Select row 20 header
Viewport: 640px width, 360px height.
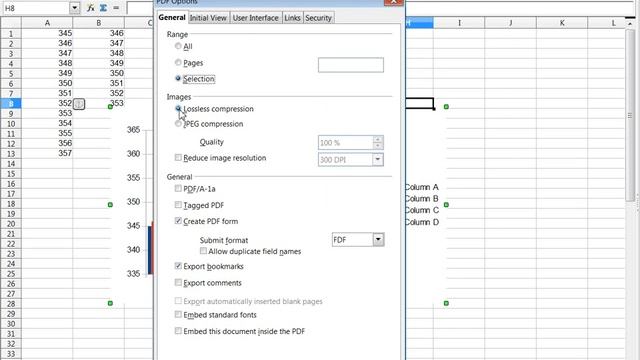[x=11, y=224]
